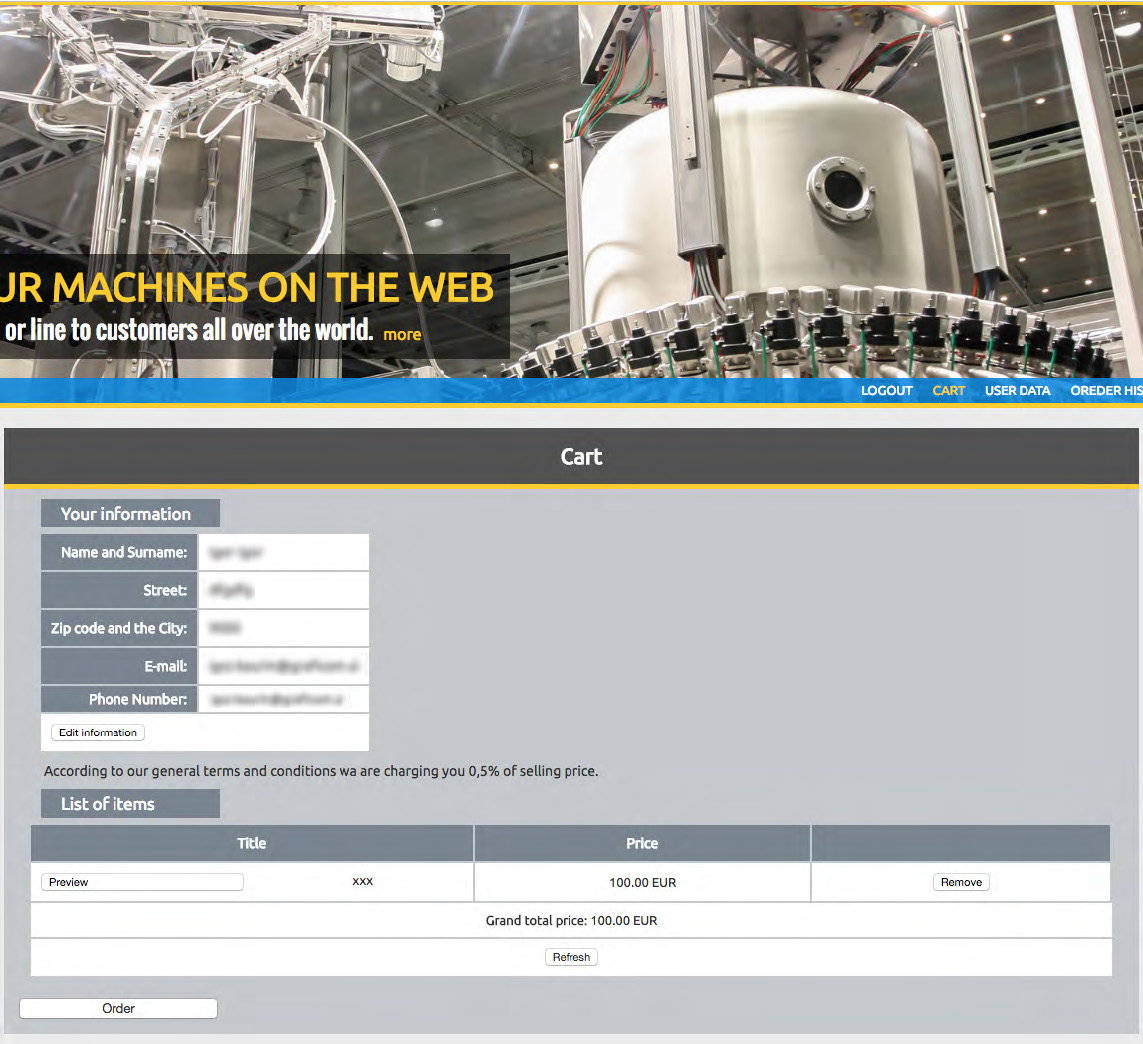This screenshot has height=1044, width=1143.
Task: Open the order history nav item
Action: (x=1105, y=391)
